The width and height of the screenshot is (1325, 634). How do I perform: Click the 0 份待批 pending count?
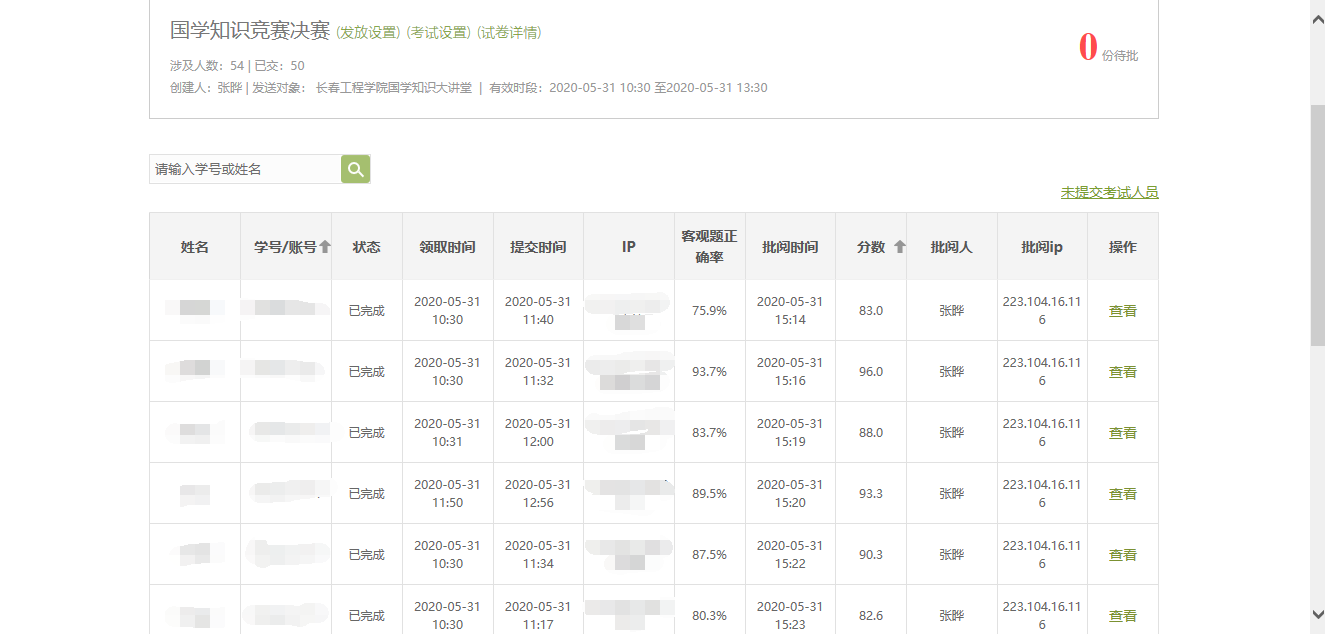tap(1088, 48)
